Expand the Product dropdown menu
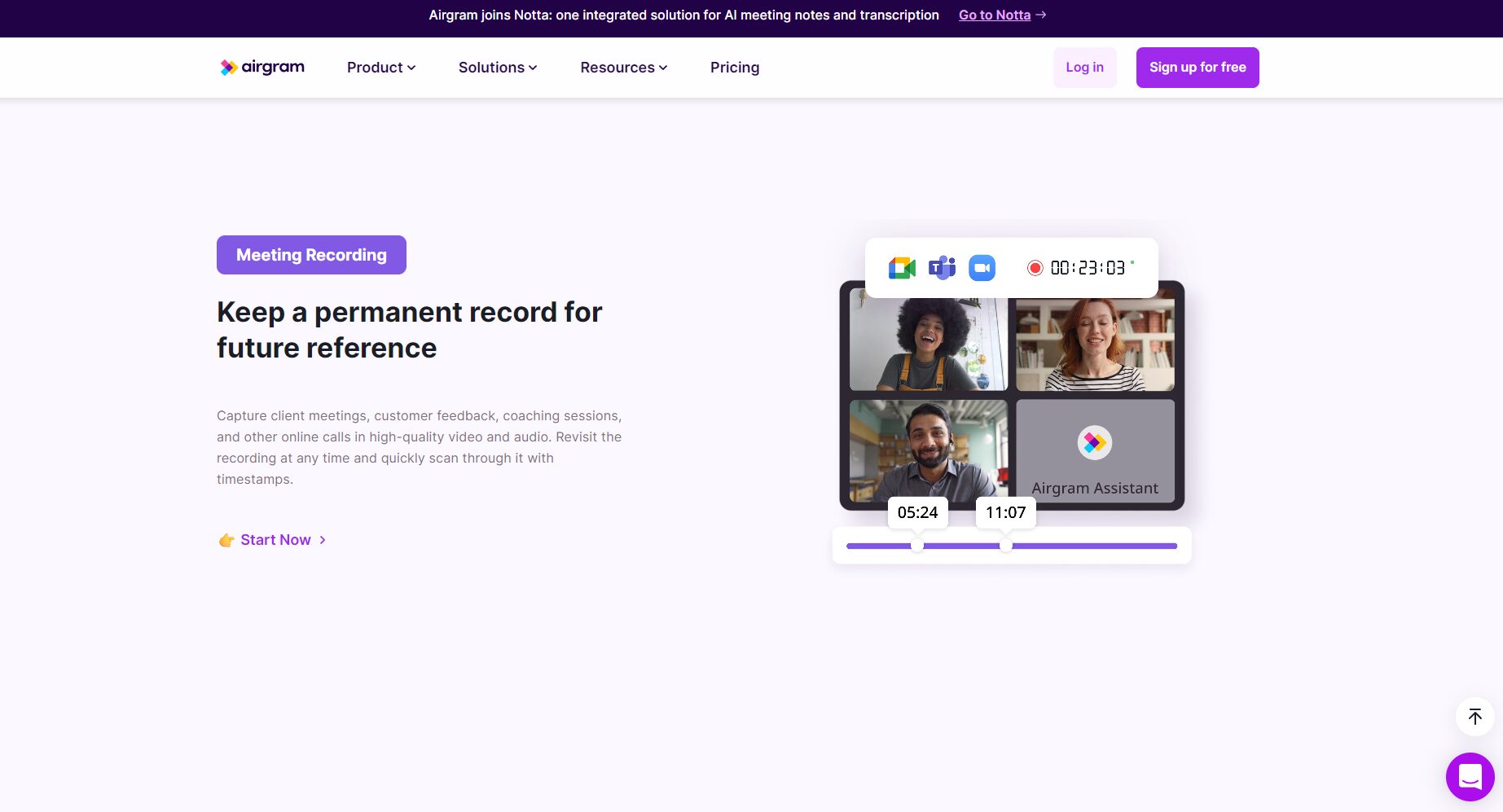The width and height of the screenshot is (1503, 812). click(x=380, y=68)
